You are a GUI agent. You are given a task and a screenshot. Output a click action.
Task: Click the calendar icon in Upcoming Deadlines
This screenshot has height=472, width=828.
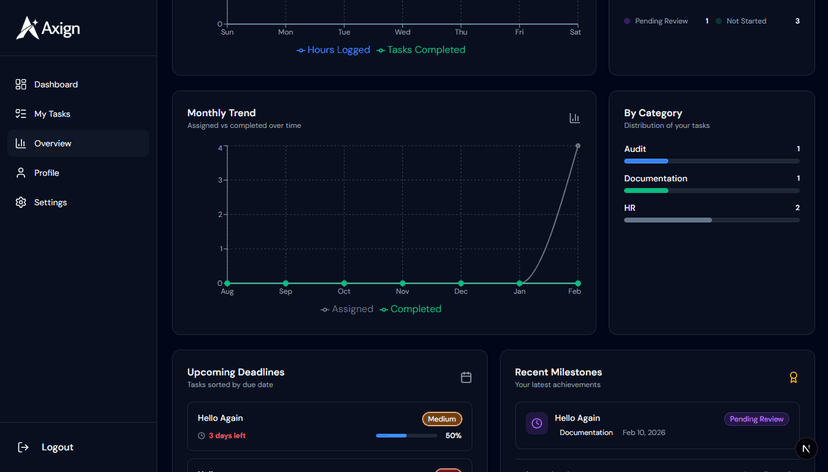pos(466,377)
